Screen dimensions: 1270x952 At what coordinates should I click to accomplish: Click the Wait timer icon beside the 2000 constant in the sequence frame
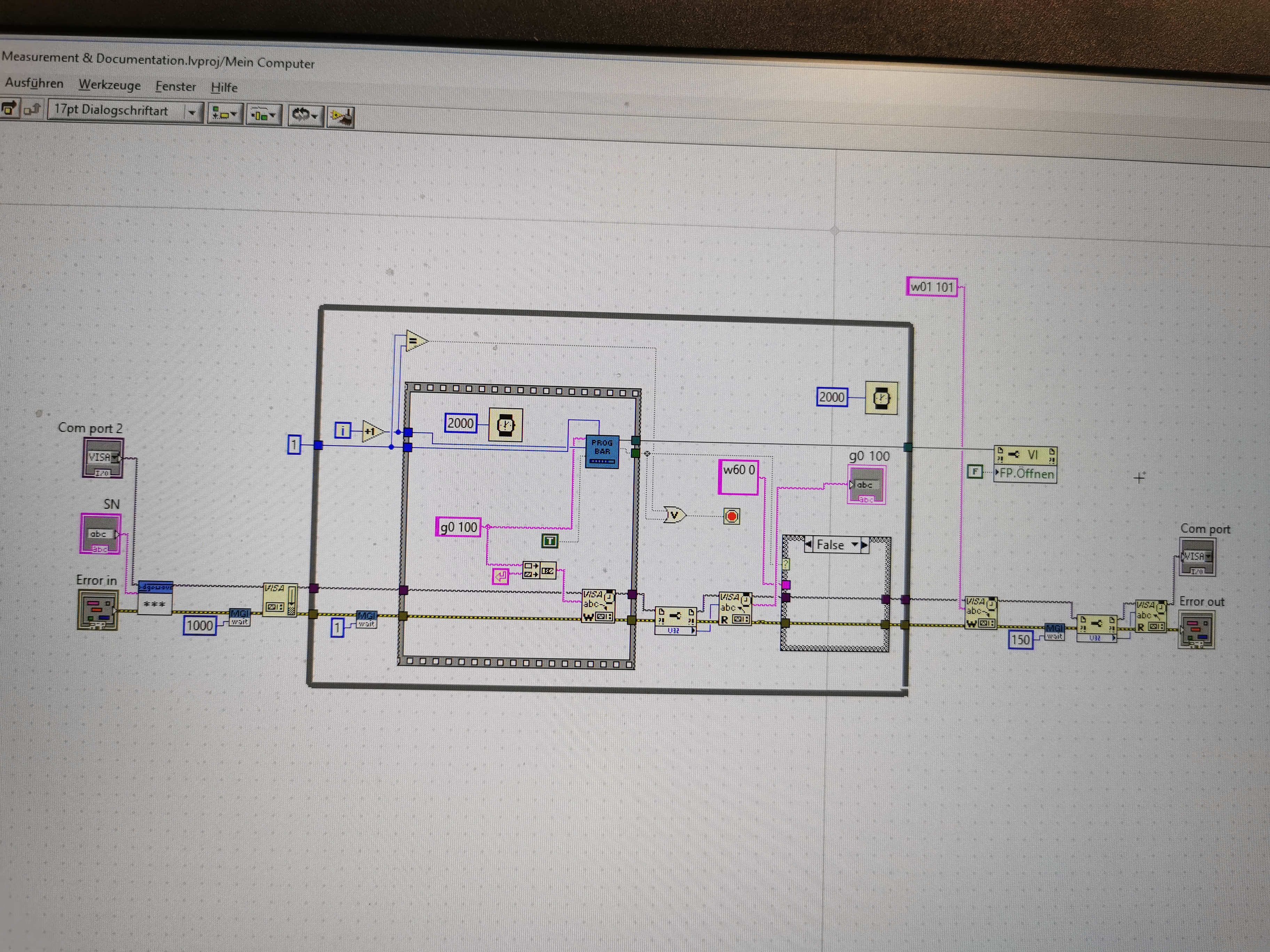pyautogui.click(x=505, y=425)
